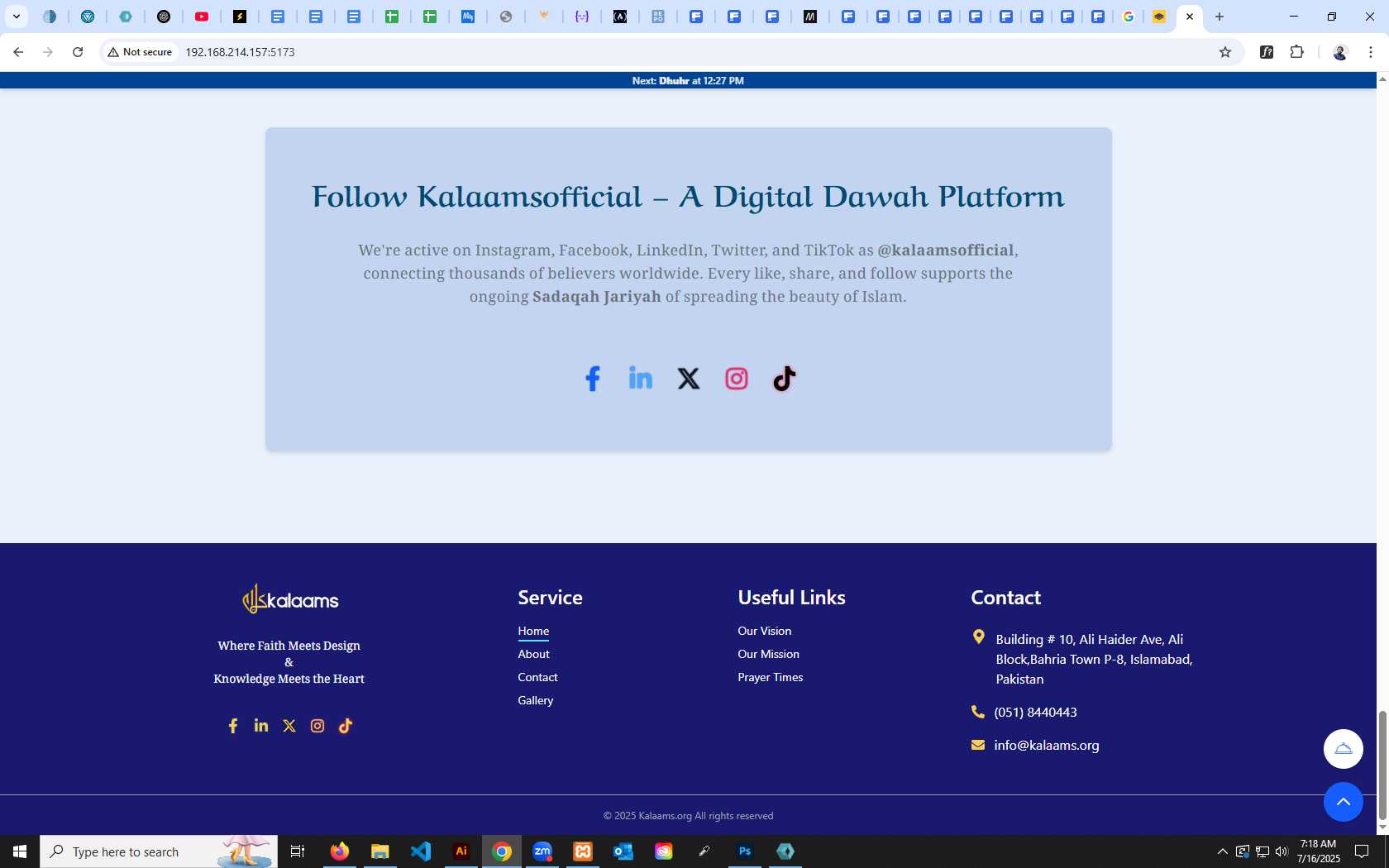
Task: Open the About footer link
Action: coord(533,654)
